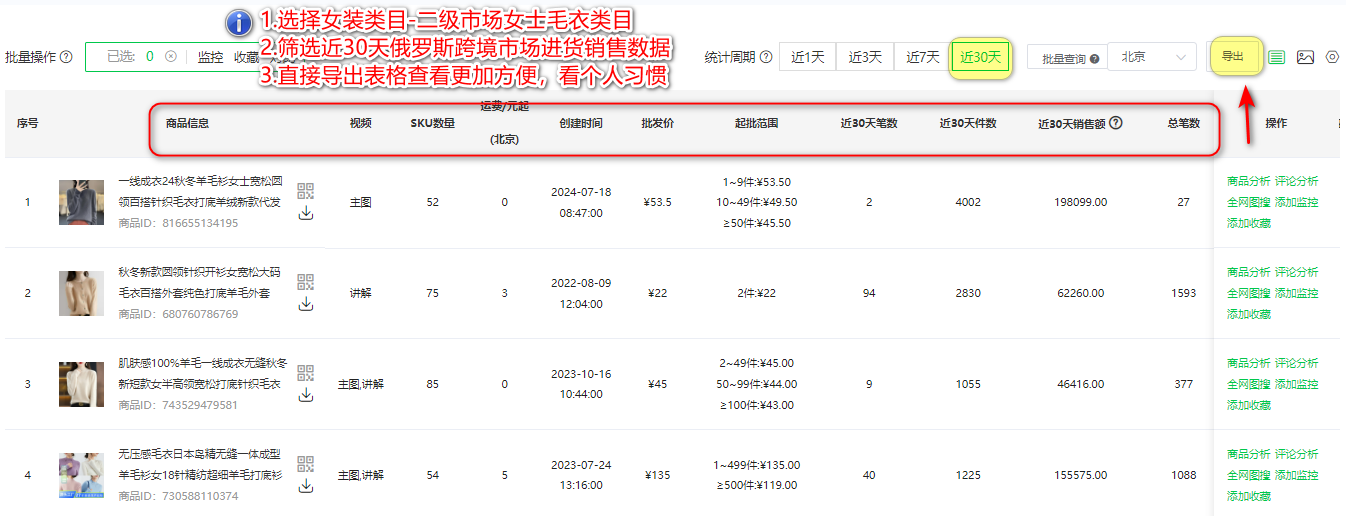Image resolution: width=1346 pixels, height=516 pixels.
Task: Click QR code icon for product 3
Action: click(306, 373)
